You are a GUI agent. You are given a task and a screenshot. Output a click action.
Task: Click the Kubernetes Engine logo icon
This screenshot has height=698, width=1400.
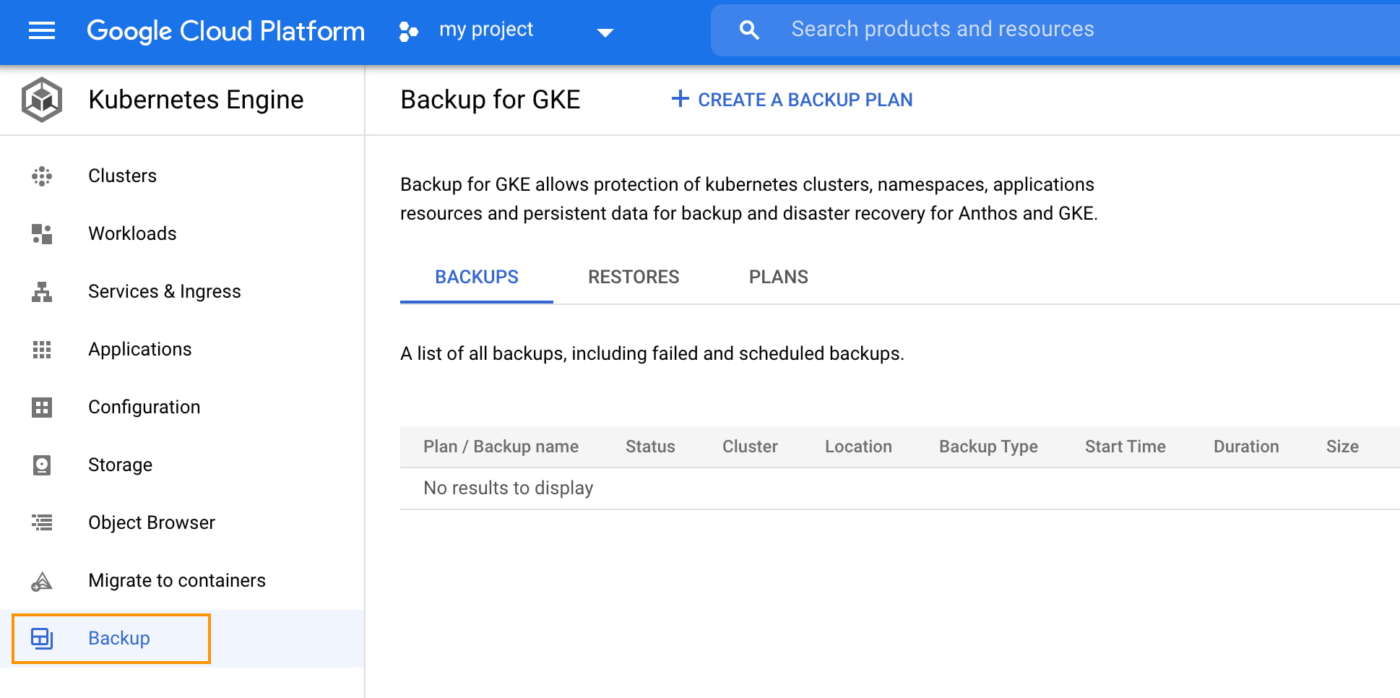(x=40, y=99)
